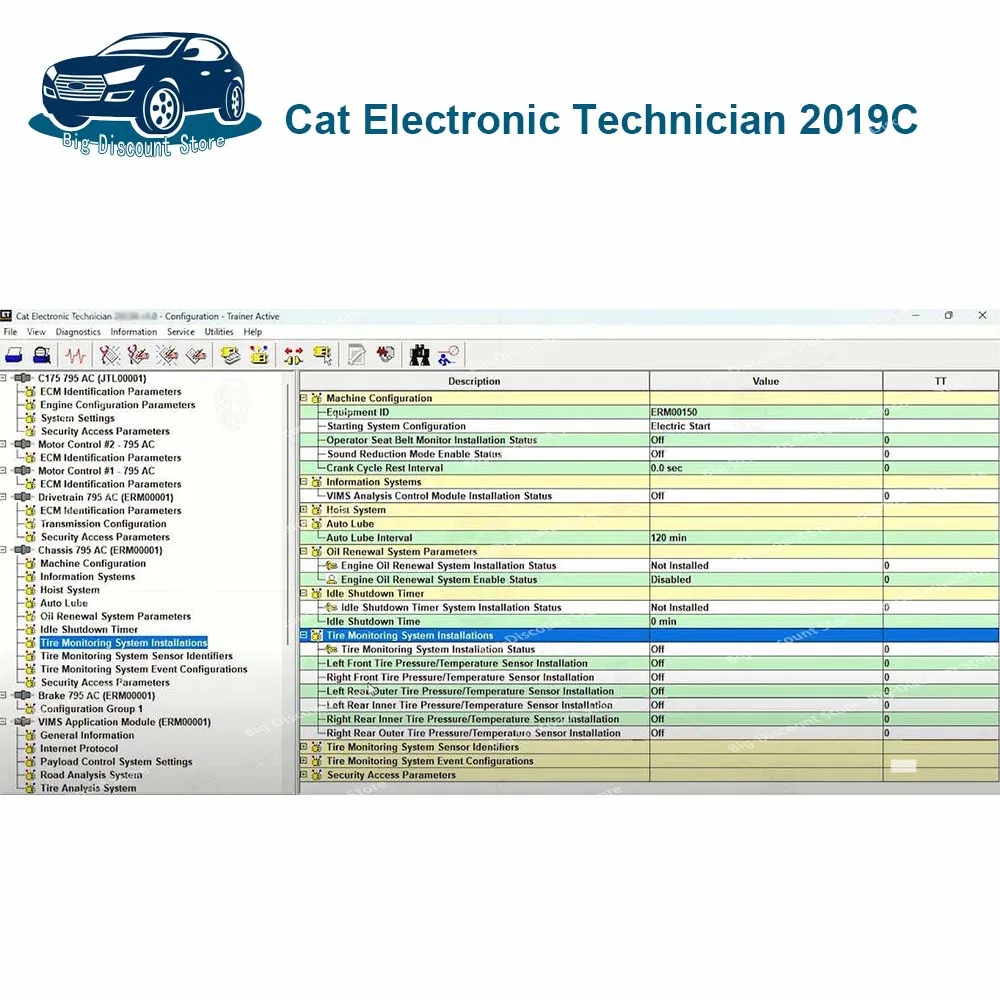This screenshot has height=1000, width=1000.
Task: Click the technician help icon after binoculars
Action: point(448,355)
